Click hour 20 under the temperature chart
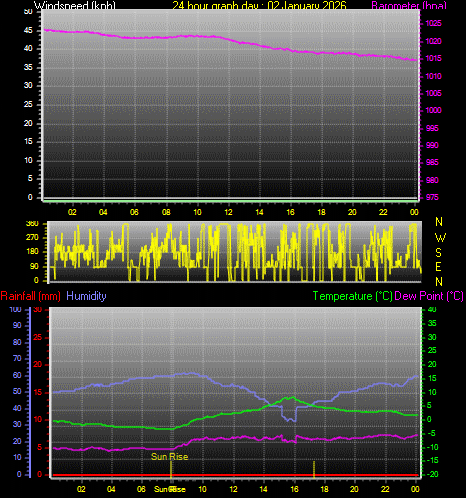Viewport: 466px width, 498px height. [x=354, y=489]
